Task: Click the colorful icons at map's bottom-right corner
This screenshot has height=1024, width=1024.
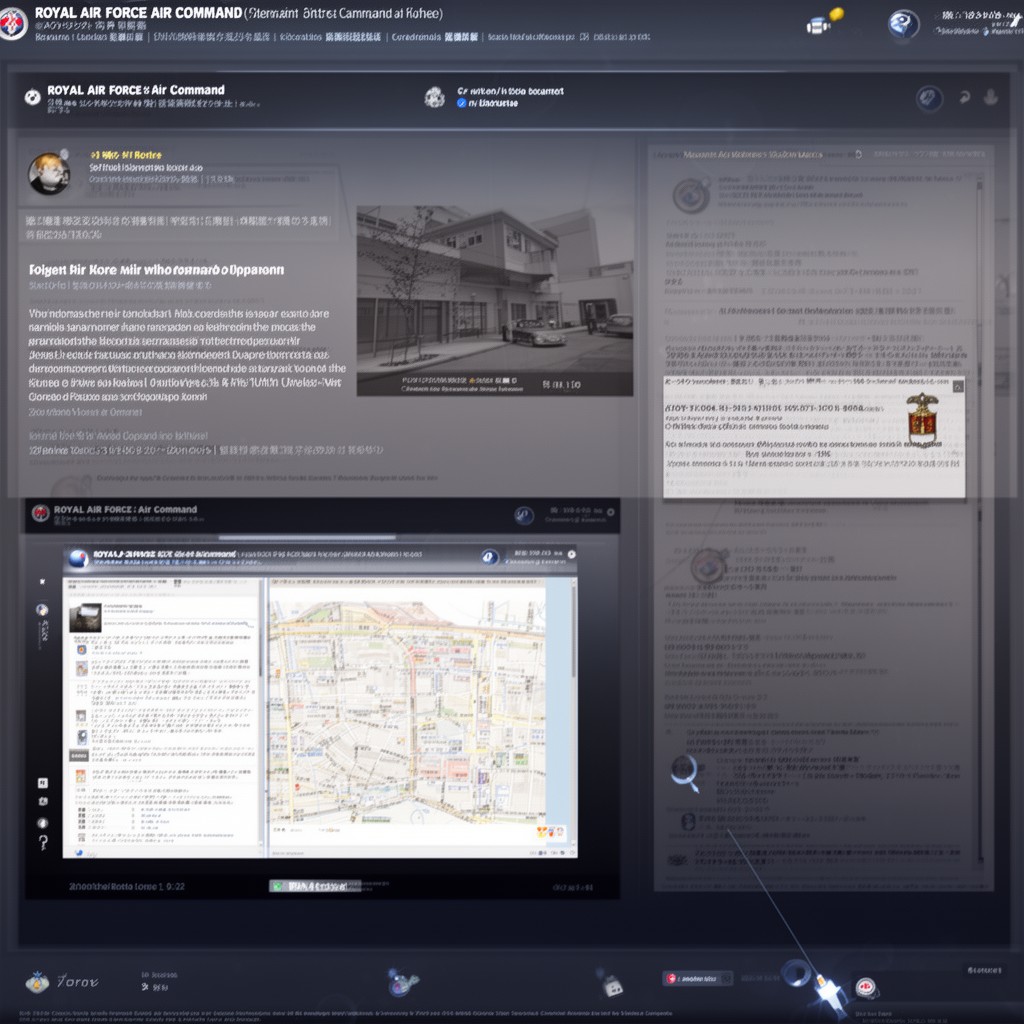Action: coord(550,832)
